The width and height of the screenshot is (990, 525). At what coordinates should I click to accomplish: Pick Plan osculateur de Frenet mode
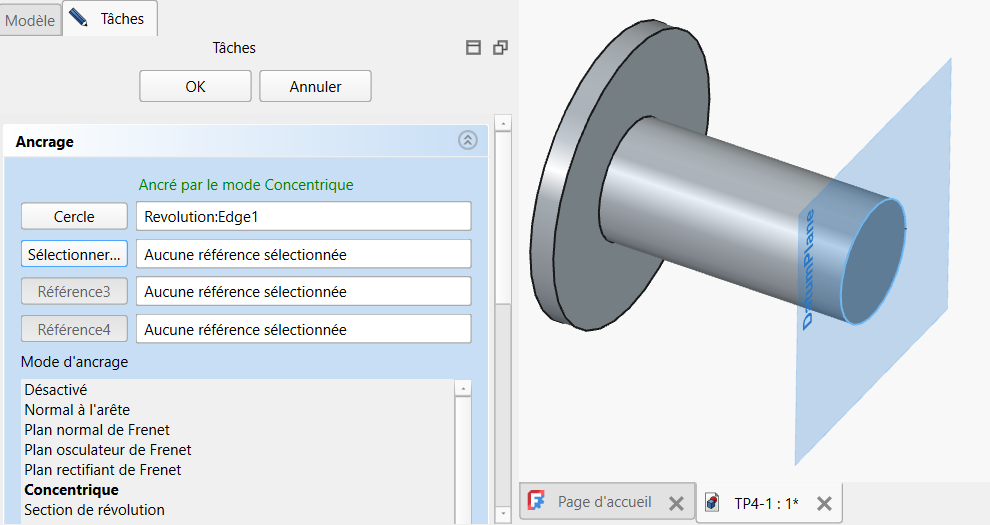(107, 450)
